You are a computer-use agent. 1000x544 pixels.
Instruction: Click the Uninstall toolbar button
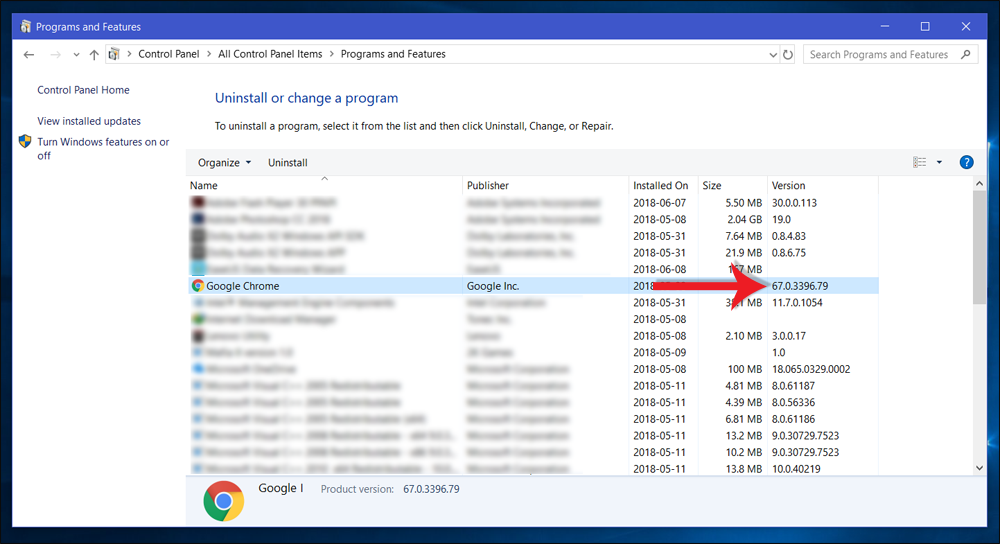coord(288,163)
